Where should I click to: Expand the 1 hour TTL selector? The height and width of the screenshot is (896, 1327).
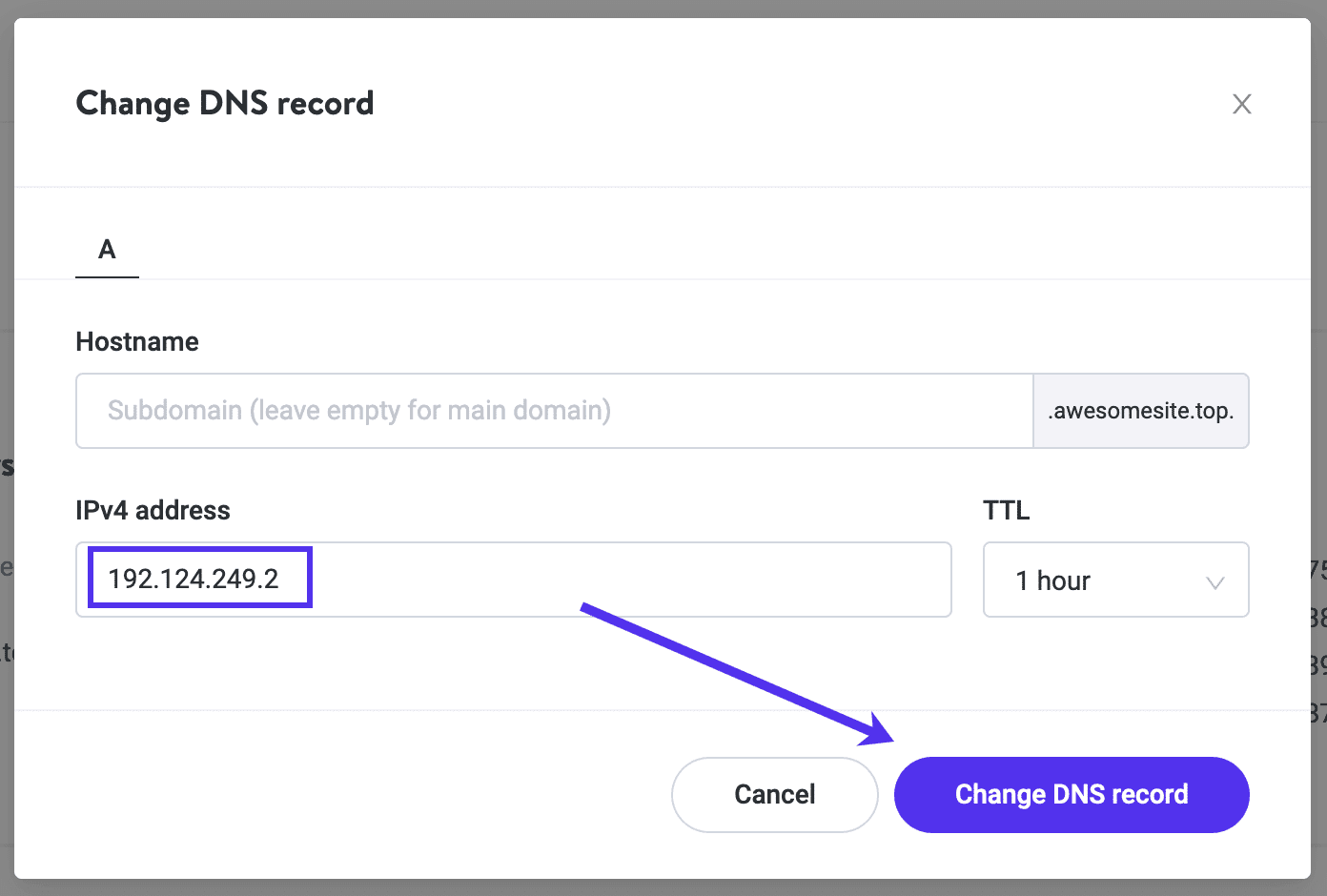tap(1115, 580)
